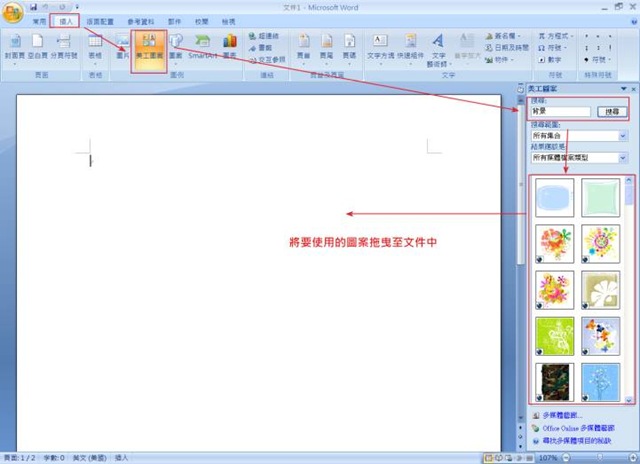
Task: Open the 圖案 Shapes gallery
Action: [x=176, y=49]
